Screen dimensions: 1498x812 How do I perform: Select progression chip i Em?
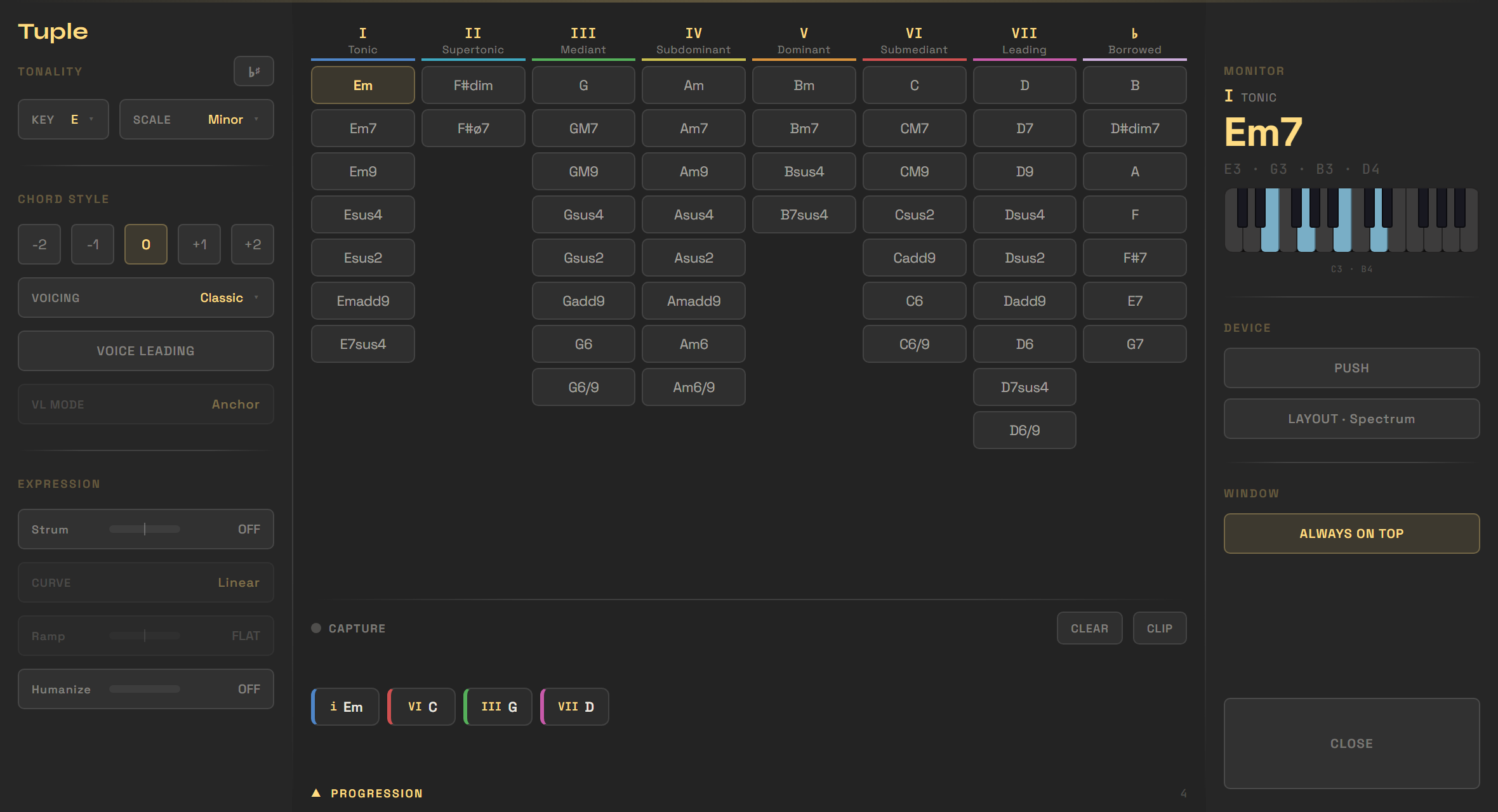345,707
